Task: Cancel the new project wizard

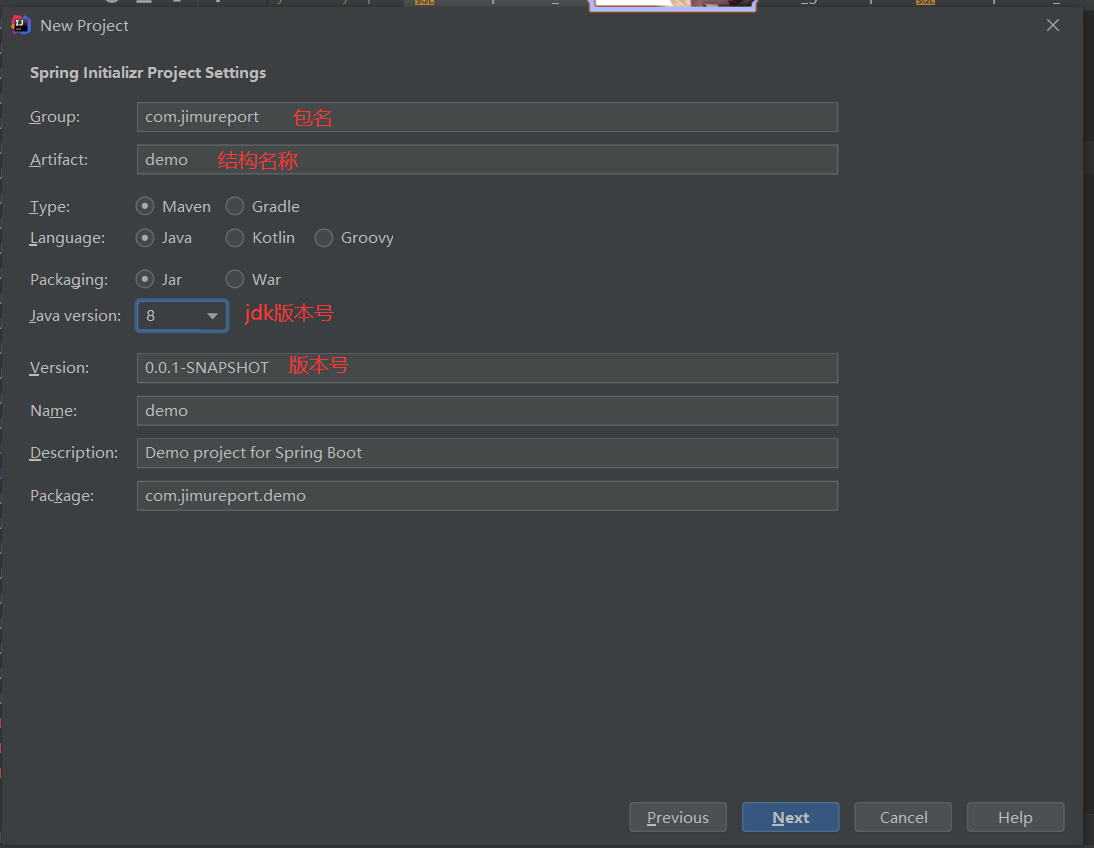Action: pos(904,817)
